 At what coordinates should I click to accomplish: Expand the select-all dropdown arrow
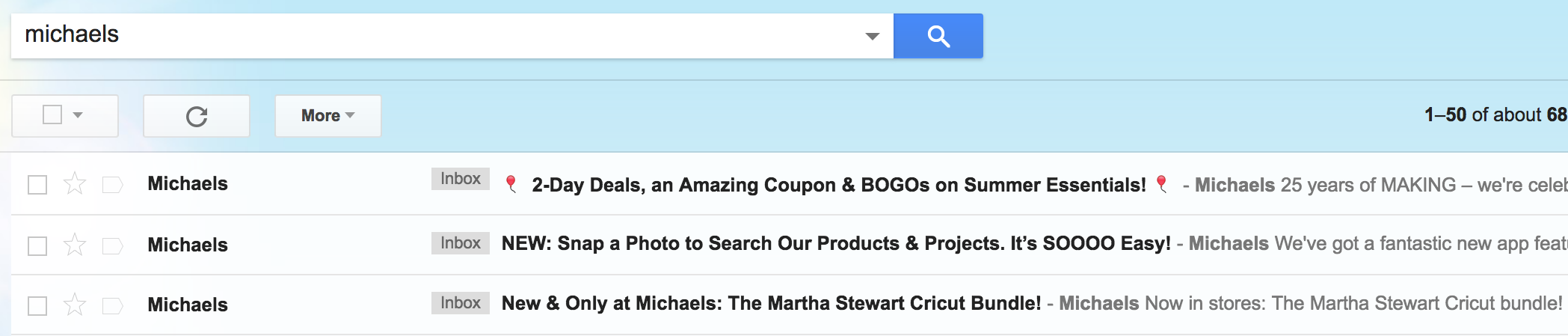coord(78,115)
